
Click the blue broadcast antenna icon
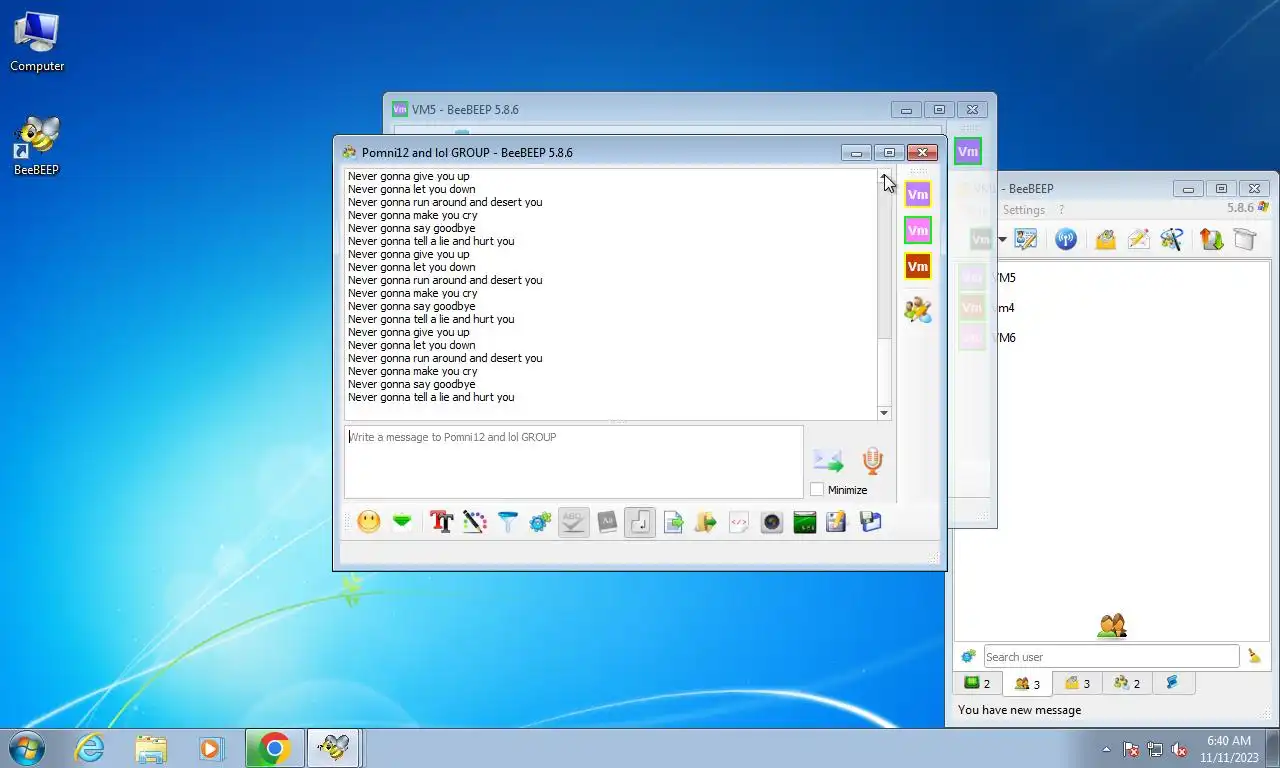1066,239
